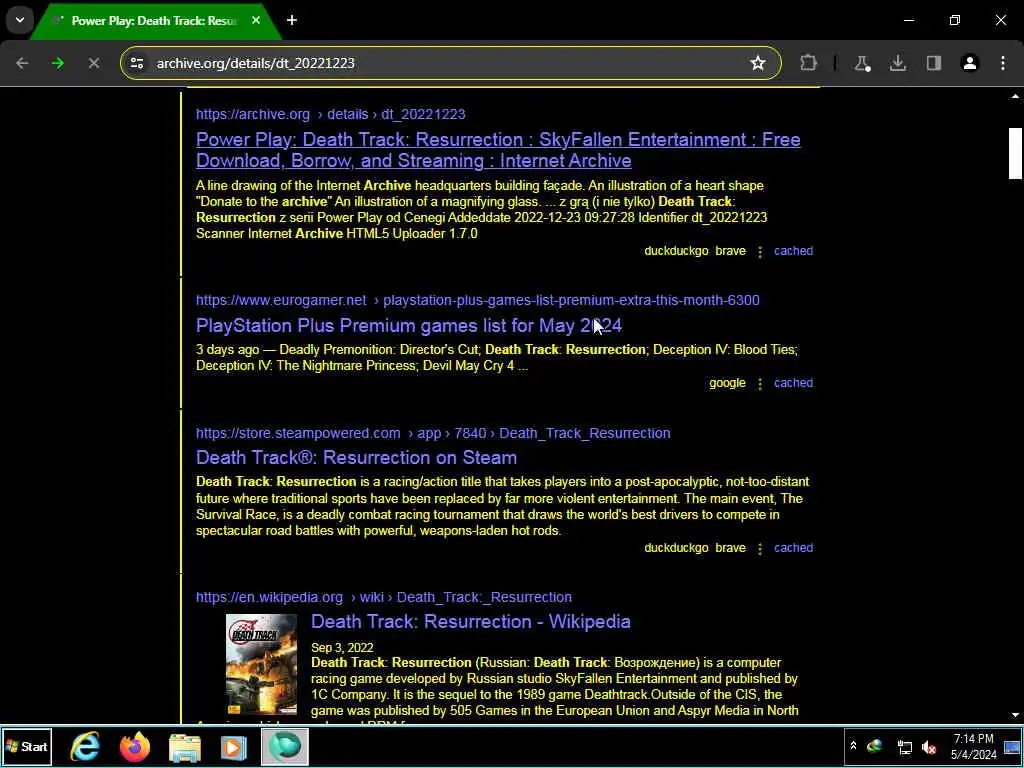Click the scrollbar down arrow
Screen dimensions: 1024x768
click(x=1015, y=715)
